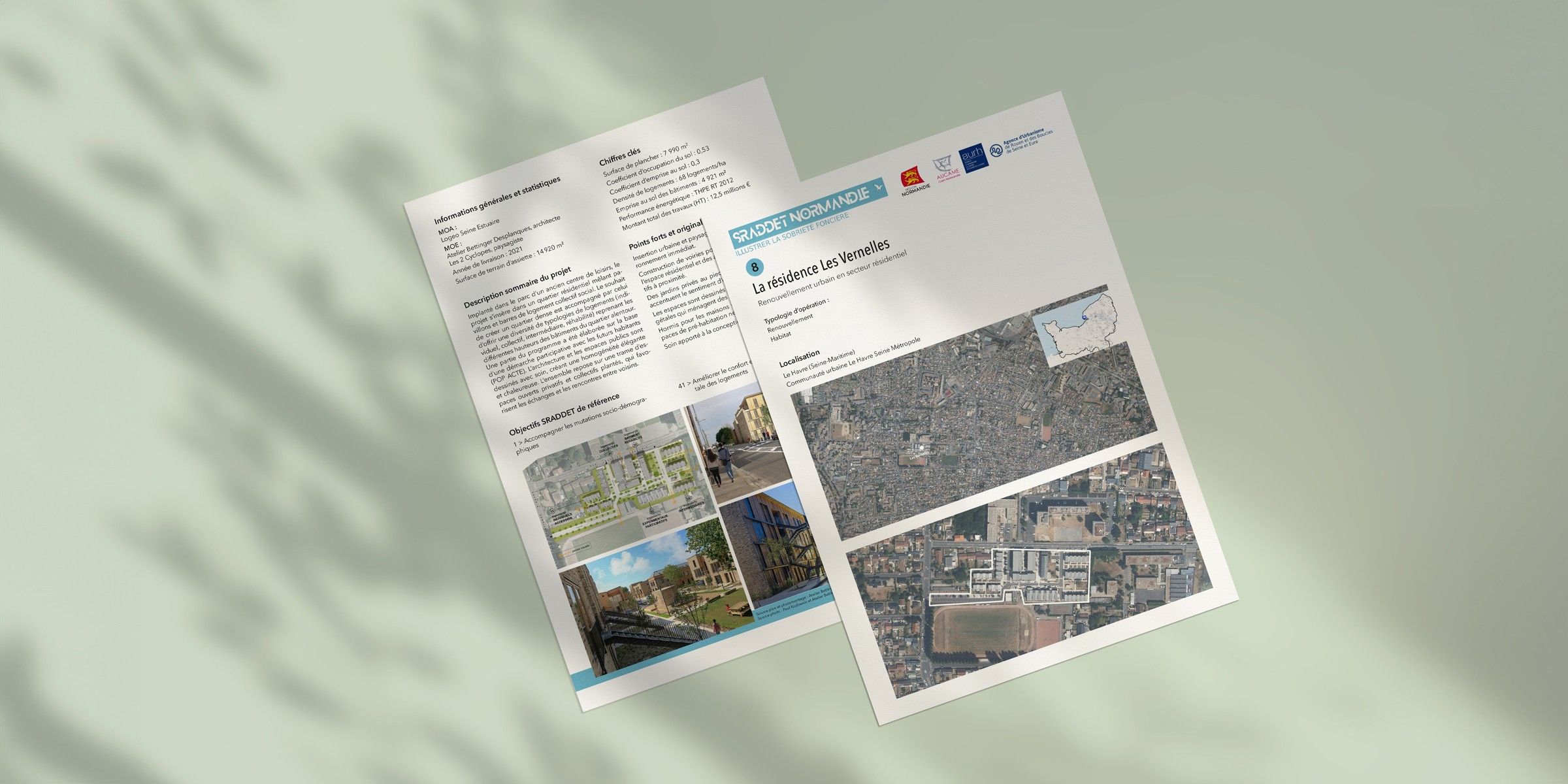The width and height of the screenshot is (1568, 784).
Task: Click the heading 'La résidence Les Vernelles'
Action: click(x=821, y=267)
